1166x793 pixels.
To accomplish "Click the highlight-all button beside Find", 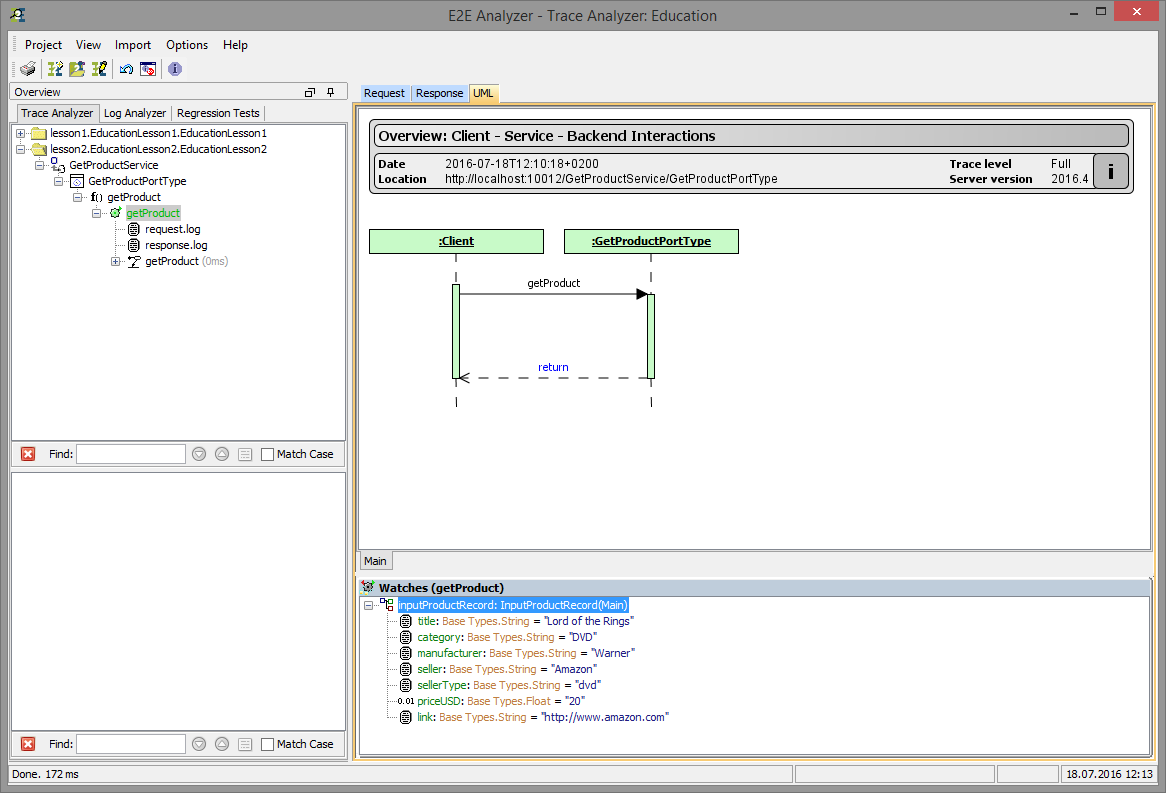I will tap(245, 453).
